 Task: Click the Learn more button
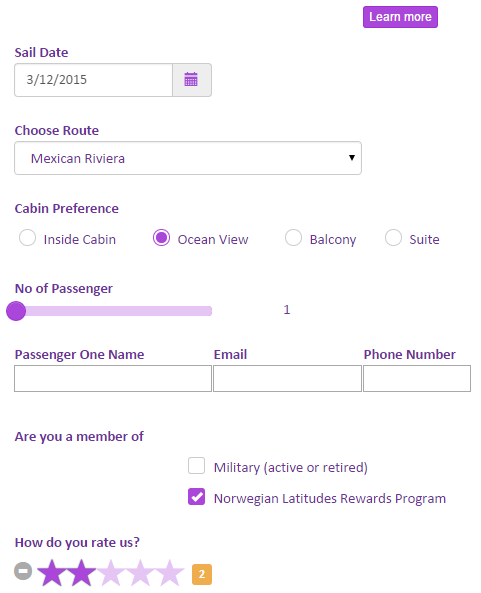click(x=400, y=17)
